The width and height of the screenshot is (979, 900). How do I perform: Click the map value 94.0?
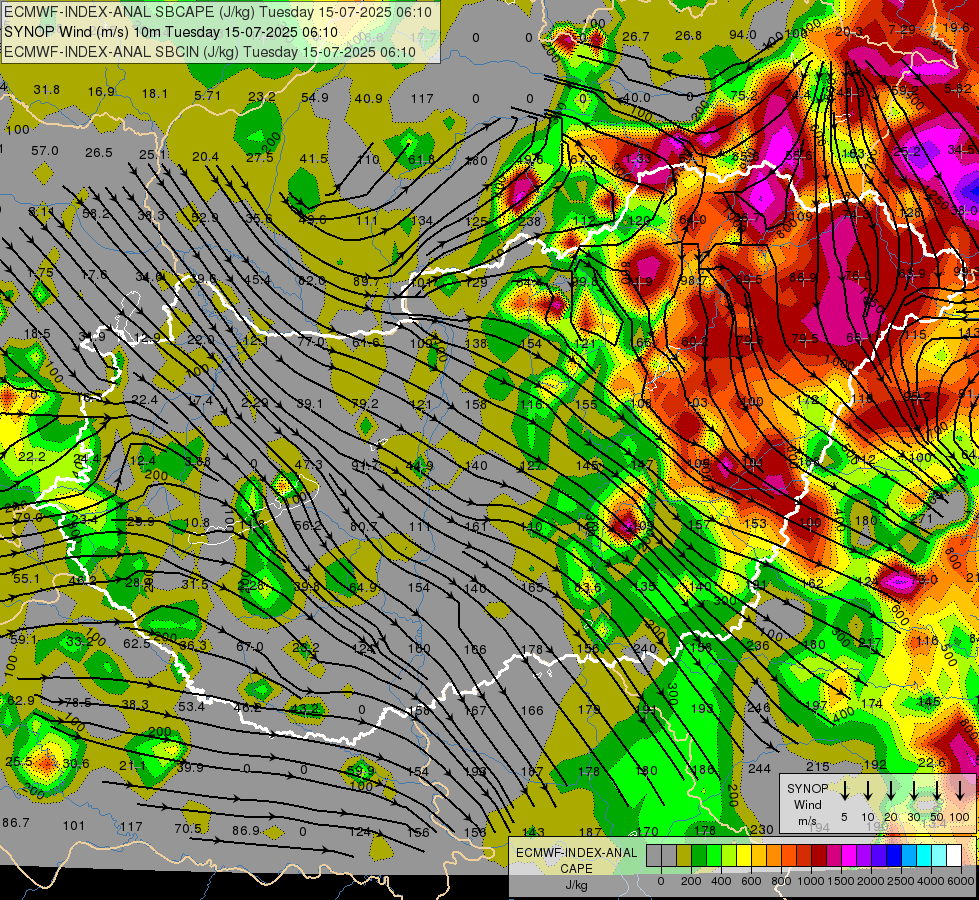[742, 35]
